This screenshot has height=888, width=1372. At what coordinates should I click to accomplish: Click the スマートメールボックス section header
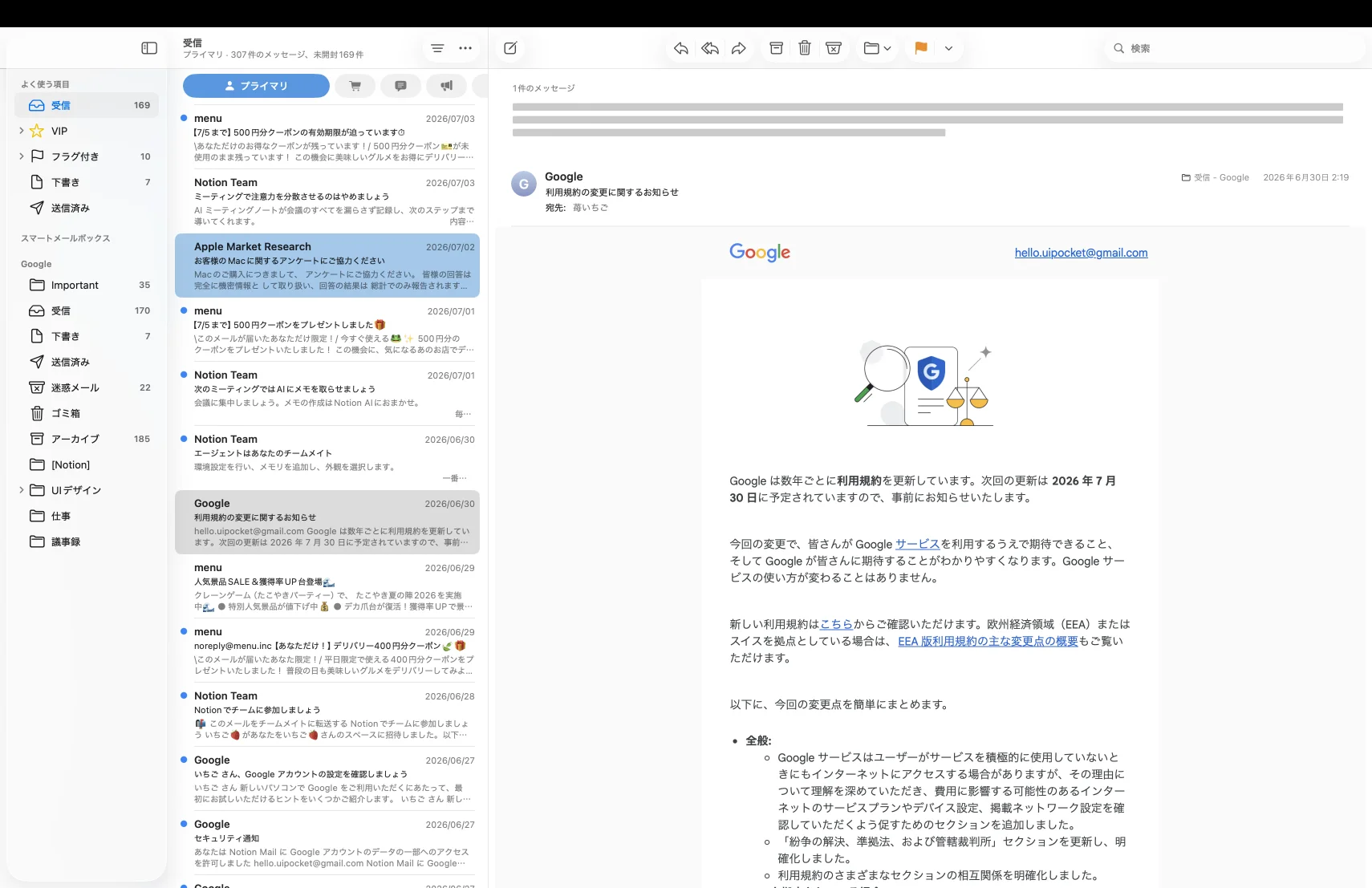pos(66,238)
